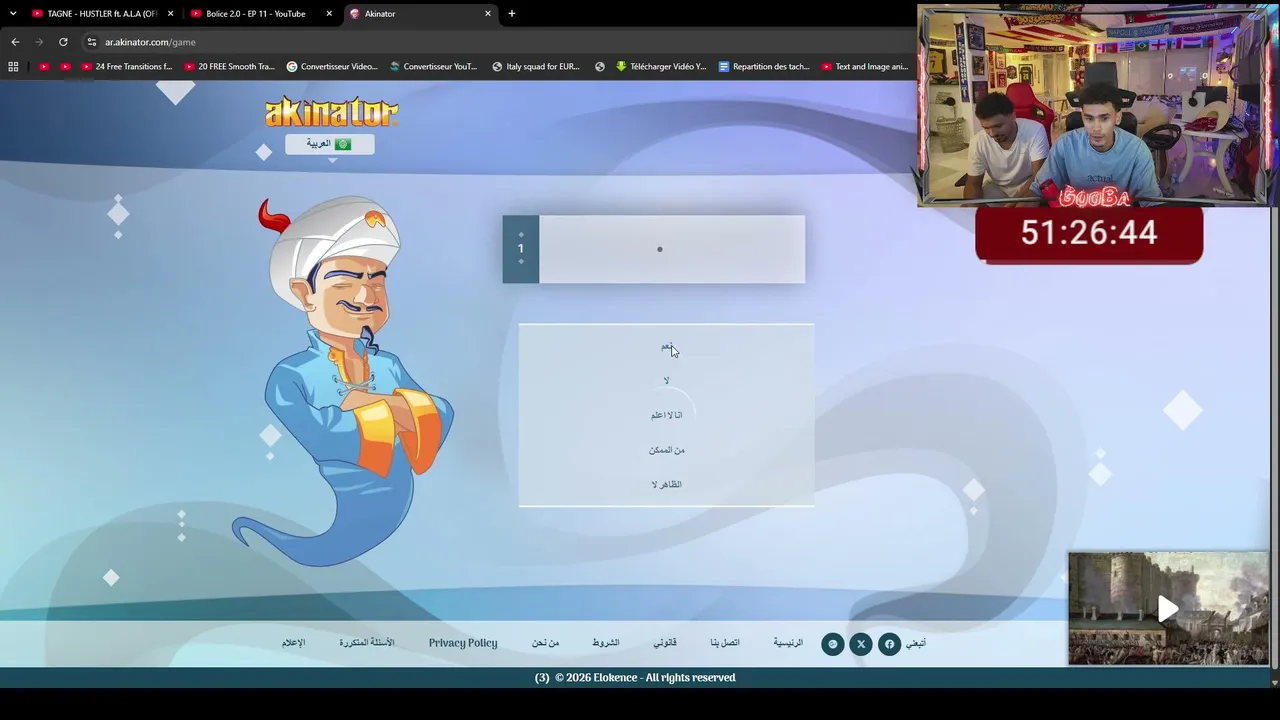Image resolution: width=1280 pixels, height=720 pixels.
Task: Open first YouTube icon bookmark
Action: point(44,67)
